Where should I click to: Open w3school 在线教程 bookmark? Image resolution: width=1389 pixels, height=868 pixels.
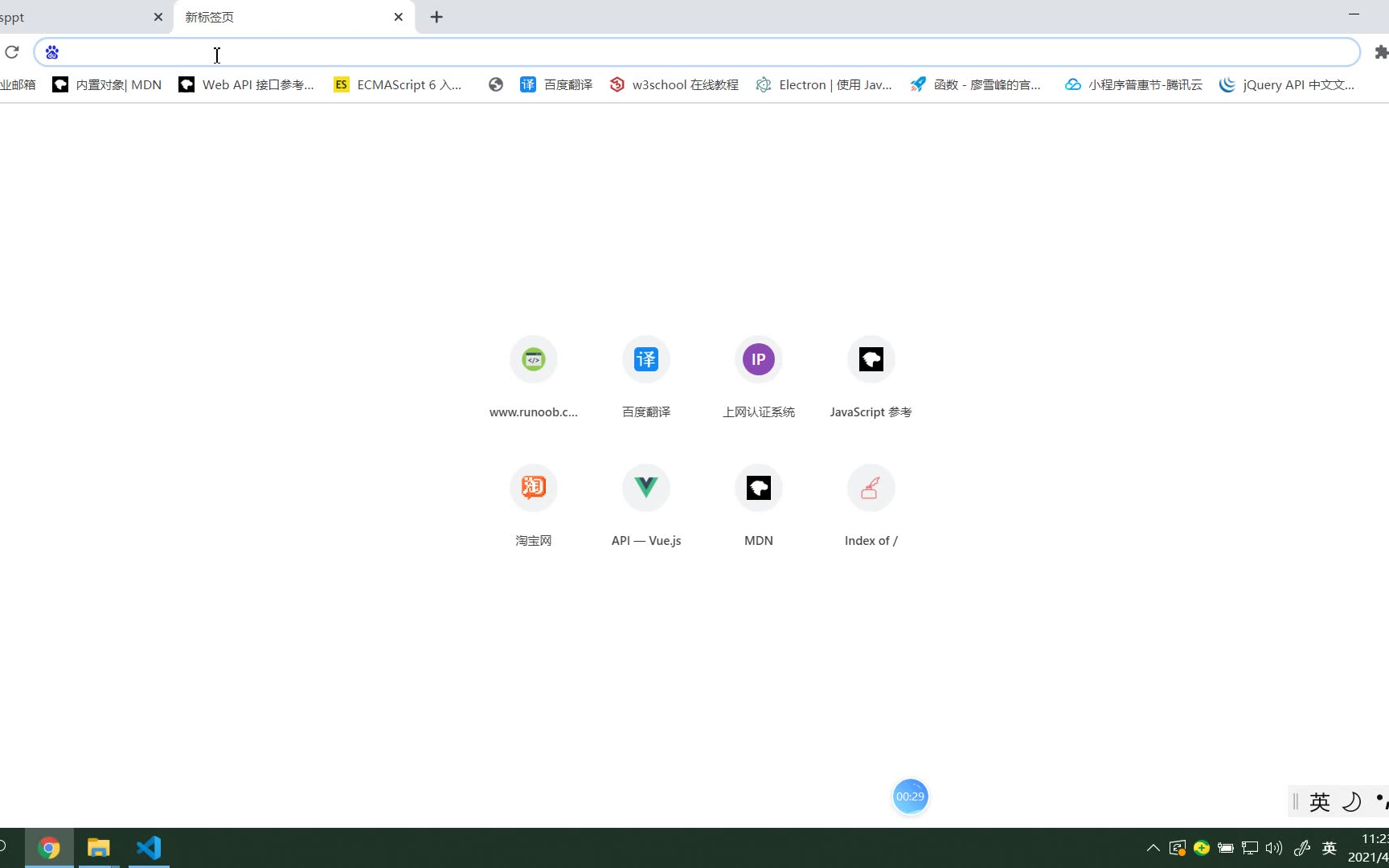(674, 84)
